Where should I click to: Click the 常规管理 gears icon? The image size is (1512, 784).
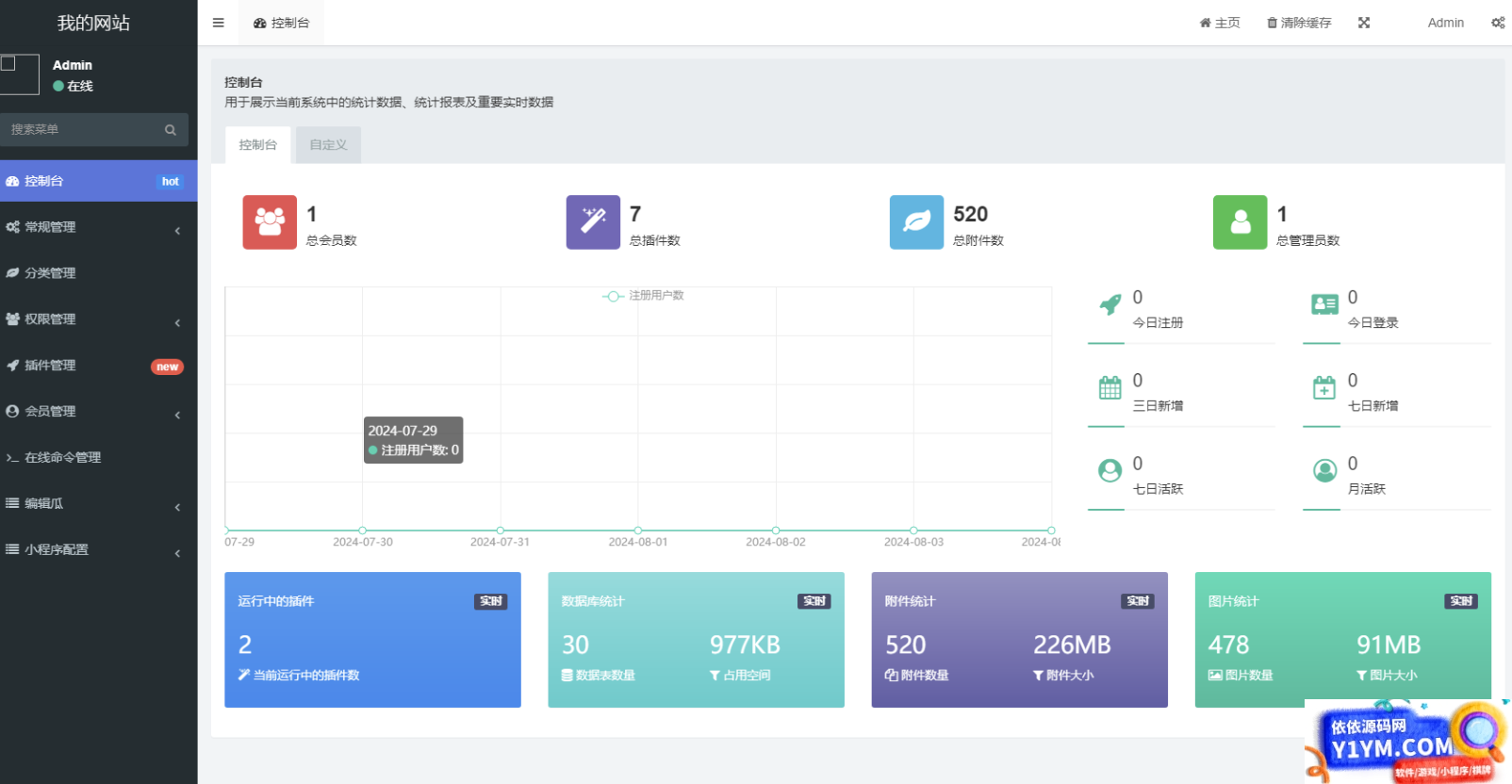[x=12, y=227]
